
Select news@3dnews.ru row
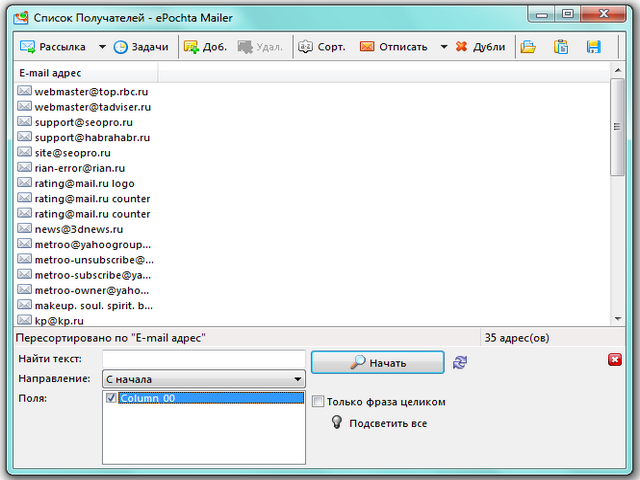click(x=78, y=229)
